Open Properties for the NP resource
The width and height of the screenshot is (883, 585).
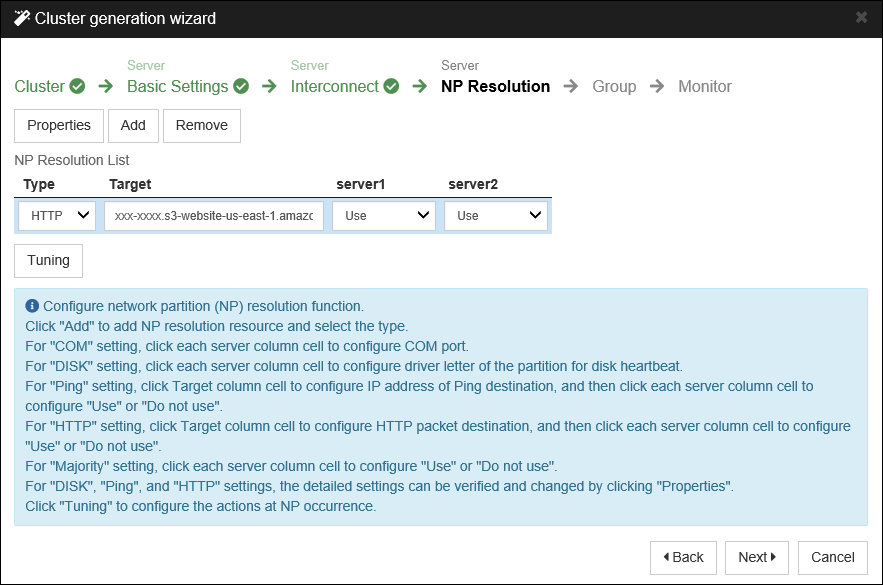(58, 125)
